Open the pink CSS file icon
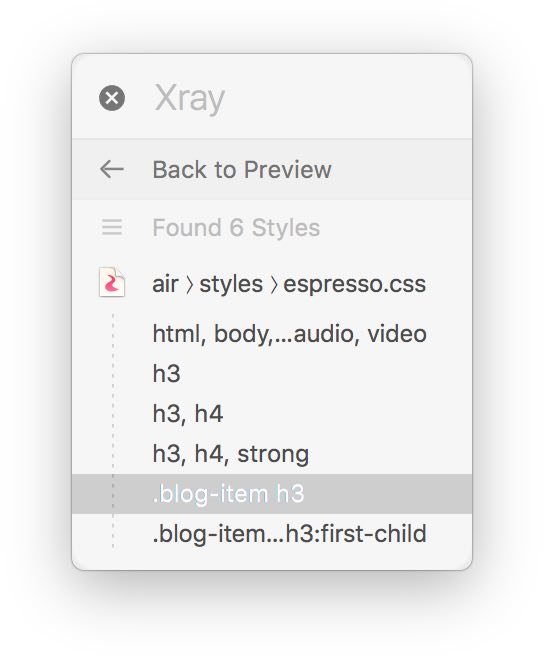Viewport: 544px width, 656px height. 112,282
